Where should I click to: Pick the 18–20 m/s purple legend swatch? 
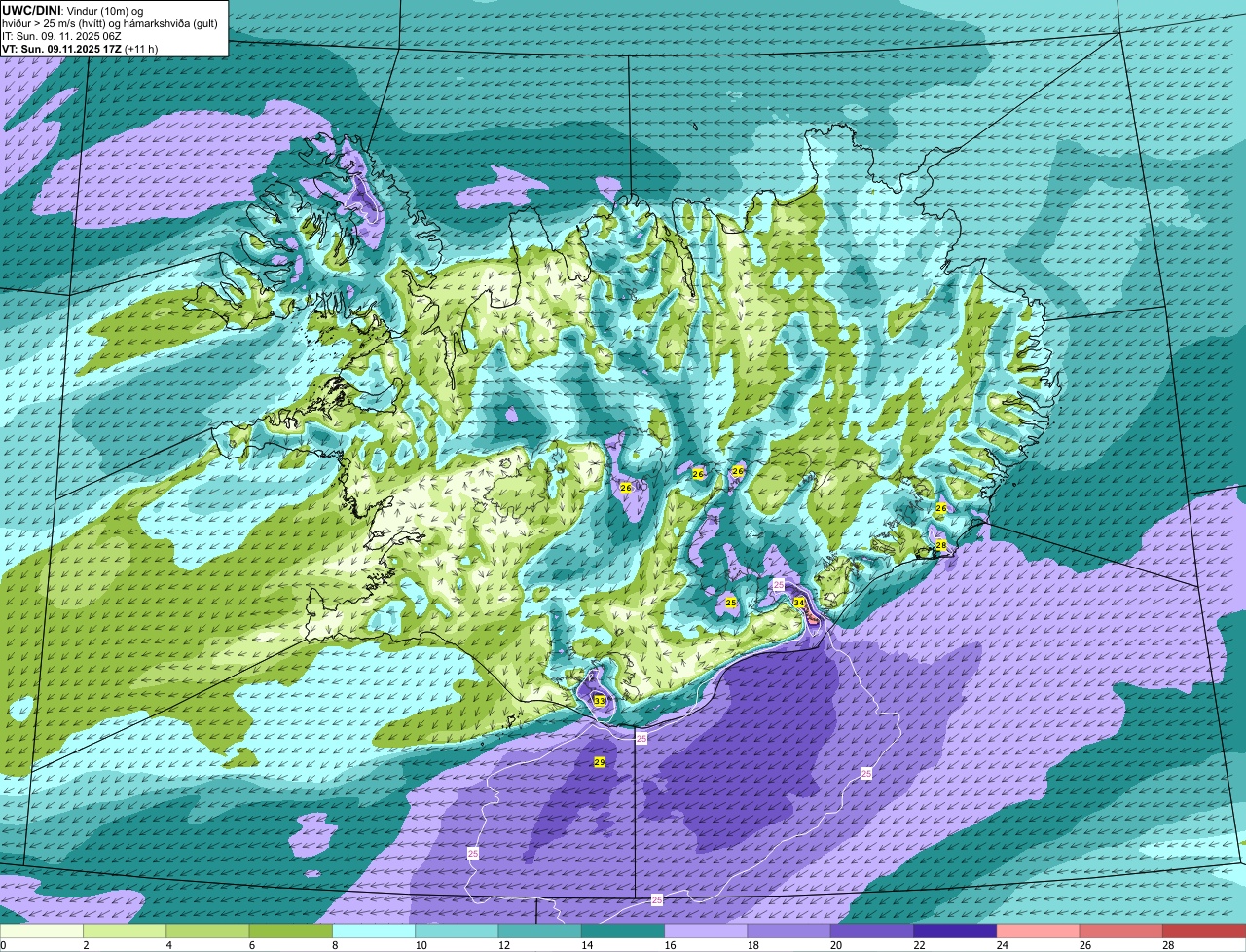tap(789, 931)
